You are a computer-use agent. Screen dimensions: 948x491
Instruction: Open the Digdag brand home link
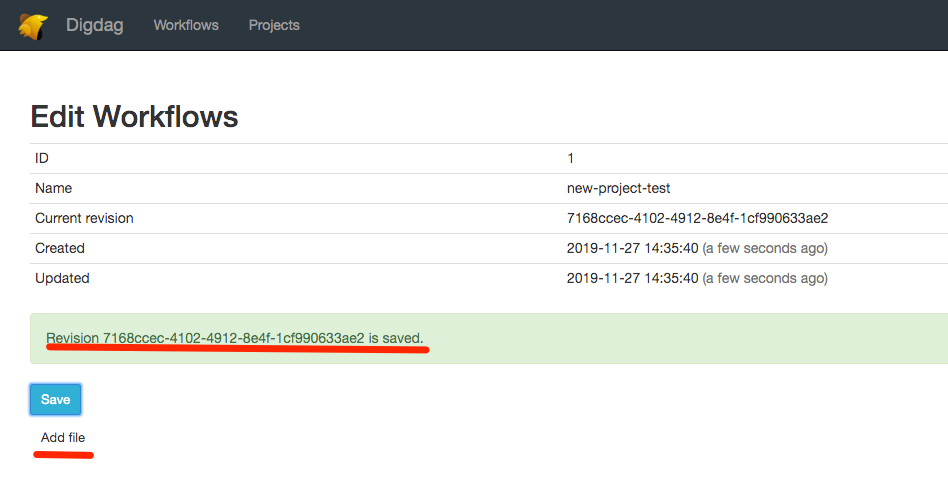(94, 25)
